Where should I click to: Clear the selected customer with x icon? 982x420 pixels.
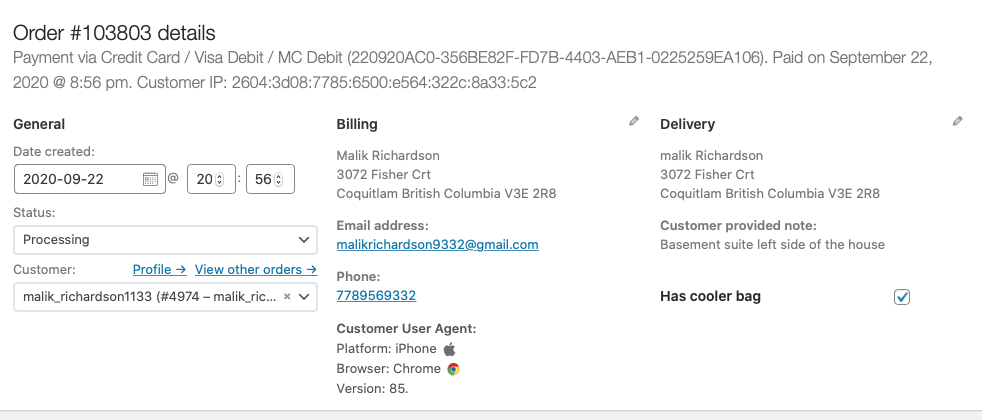pos(287,297)
